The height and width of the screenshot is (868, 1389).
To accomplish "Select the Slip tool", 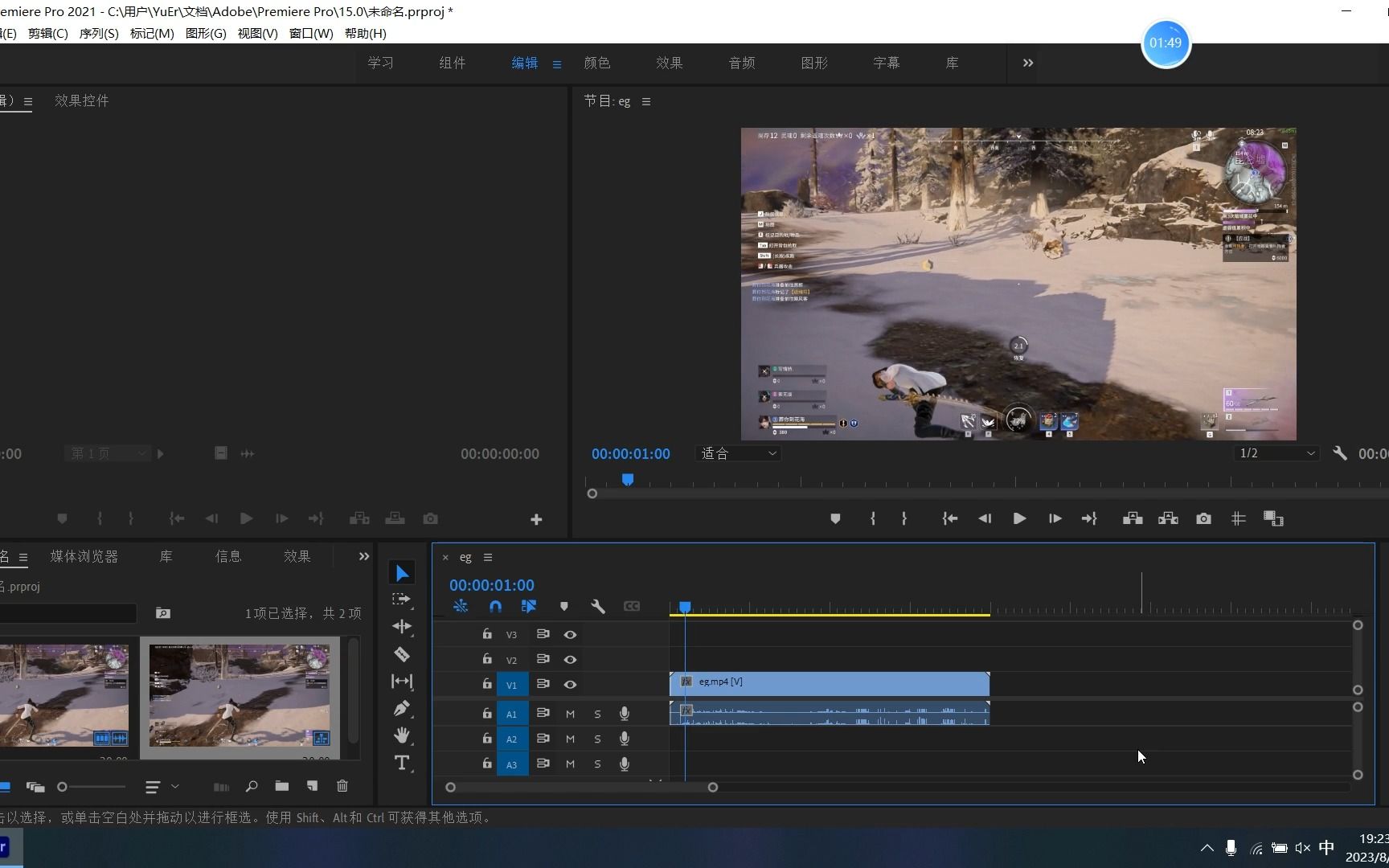I will point(402,682).
